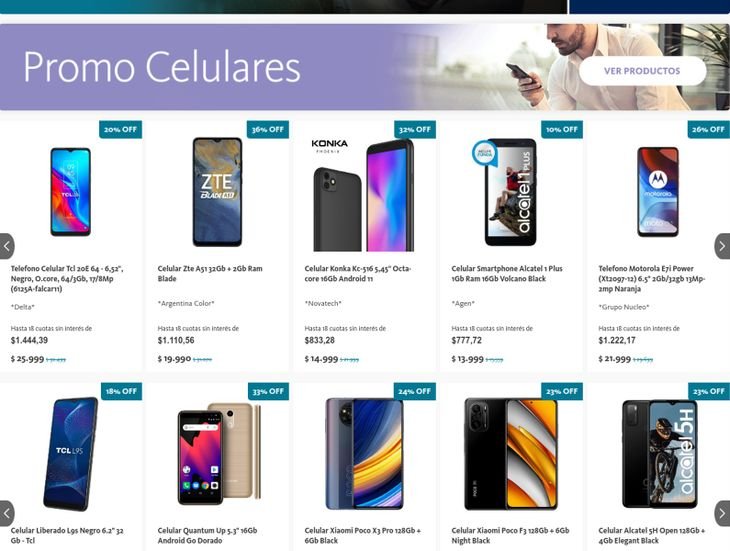The width and height of the screenshot is (730, 551).
Task: Open Celular Zte A51 32Gb product title
Action: [x=210, y=273]
